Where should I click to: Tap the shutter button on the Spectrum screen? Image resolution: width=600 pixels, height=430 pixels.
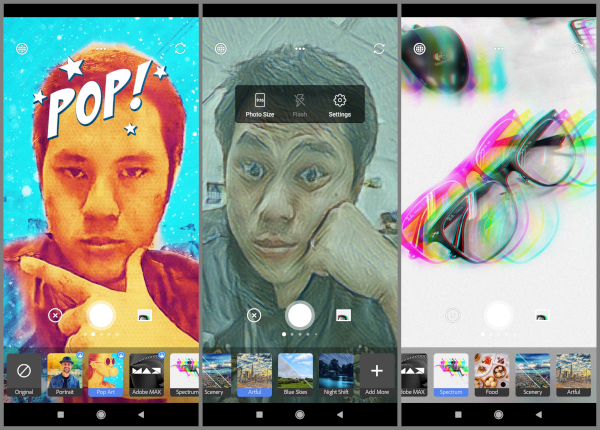click(498, 315)
